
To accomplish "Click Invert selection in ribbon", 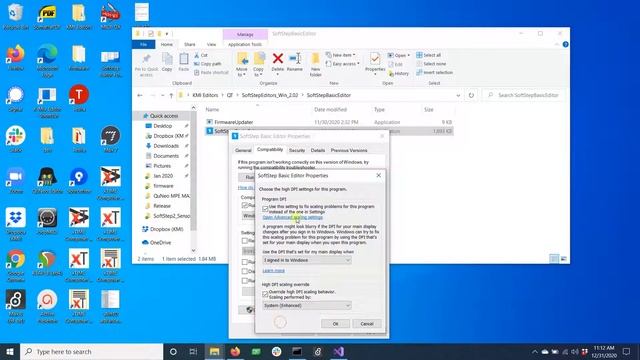I will 434,73.
